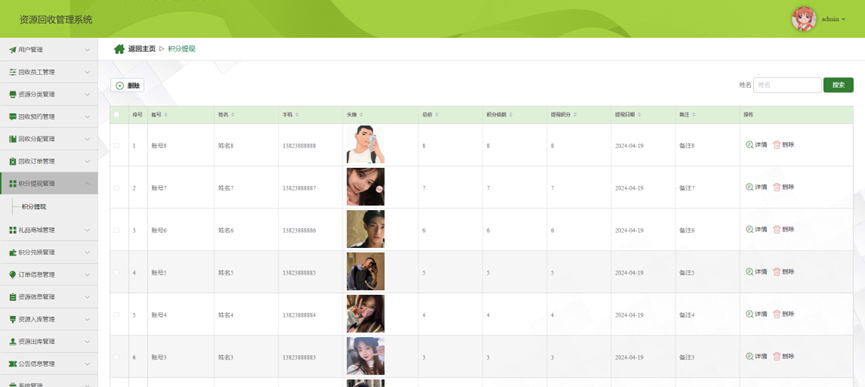Click the trash icon for 账号6 row
865x387 pixels.
coord(777,229)
